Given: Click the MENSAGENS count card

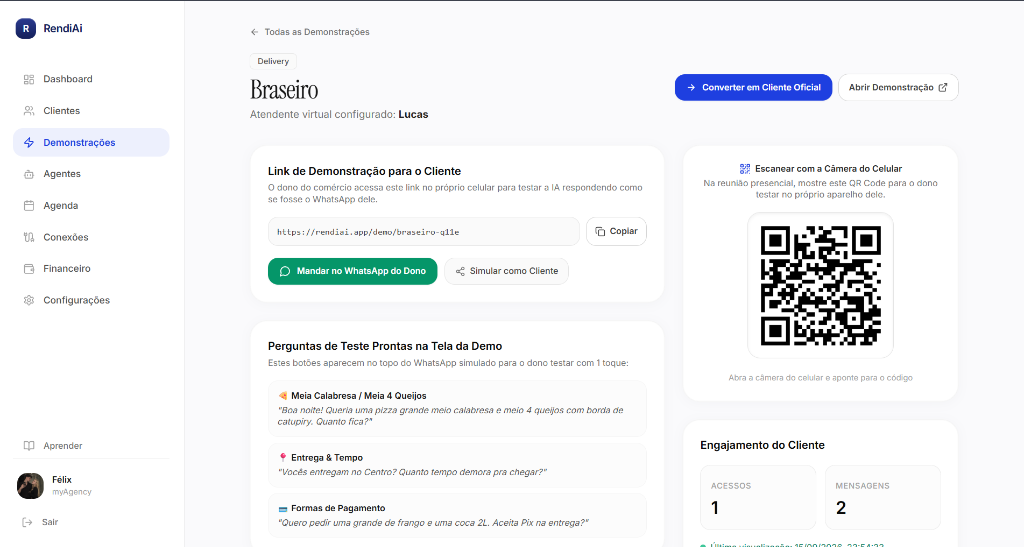Looking at the screenshot, I should click(882, 497).
